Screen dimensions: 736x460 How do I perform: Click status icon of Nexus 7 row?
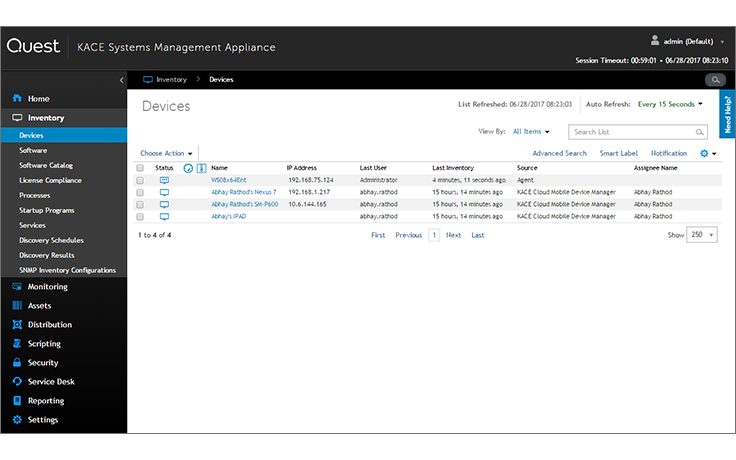coord(164,192)
